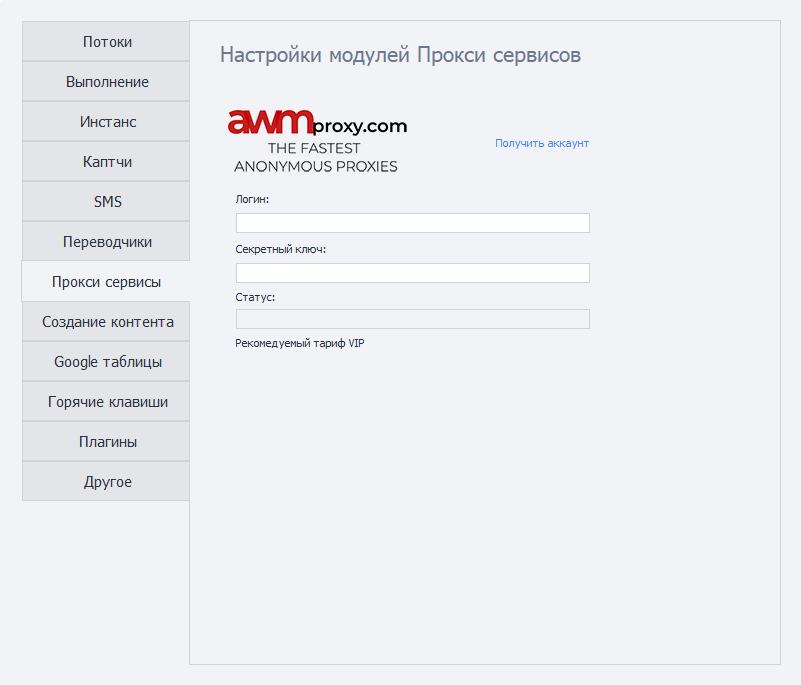Focus the Логин input field

point(412,223)
